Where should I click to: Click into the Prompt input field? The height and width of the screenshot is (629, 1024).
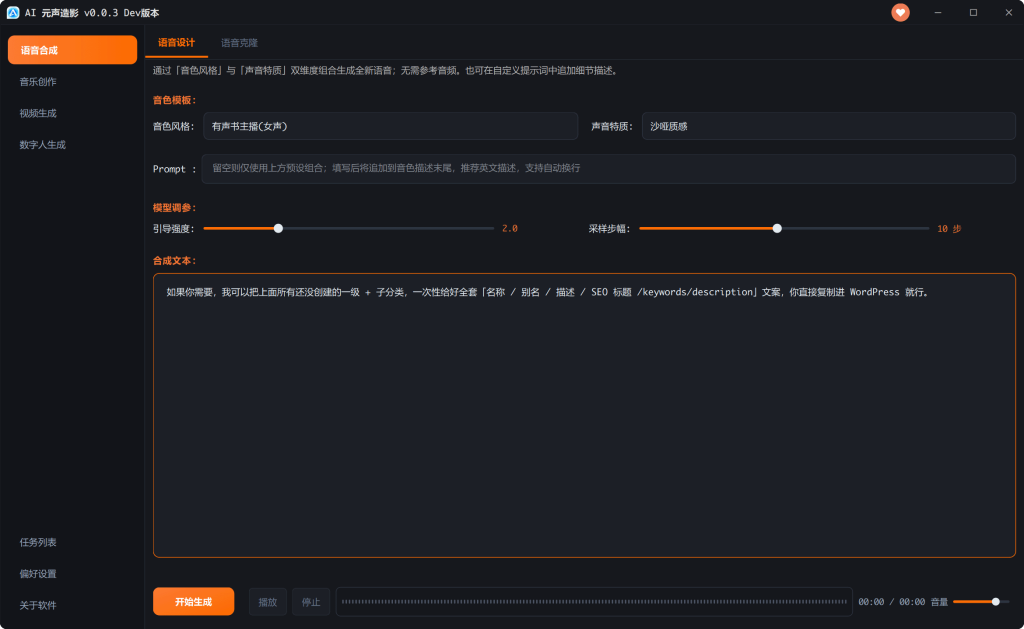pyautogui.click(x=608, y=169)
